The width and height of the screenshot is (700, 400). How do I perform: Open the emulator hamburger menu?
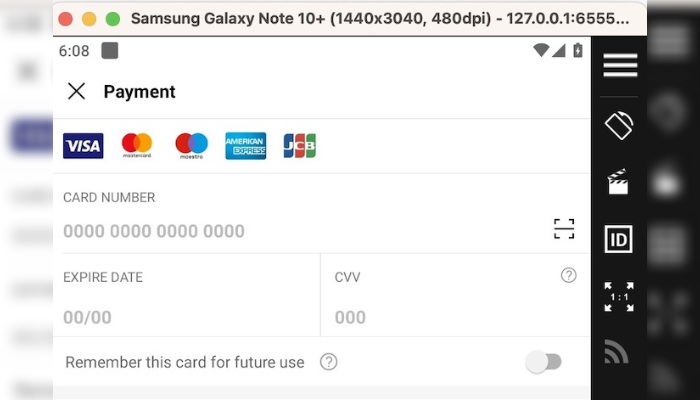[620, 65]
